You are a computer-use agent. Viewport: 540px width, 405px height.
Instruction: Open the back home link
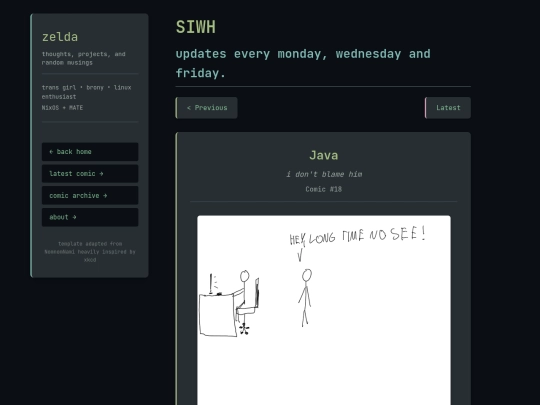point(90,152)
